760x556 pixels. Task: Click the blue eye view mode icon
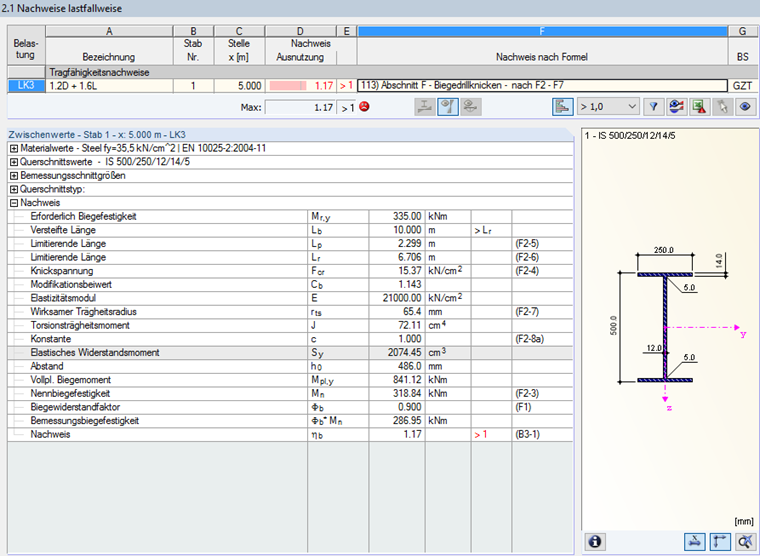tap(745, 107)
